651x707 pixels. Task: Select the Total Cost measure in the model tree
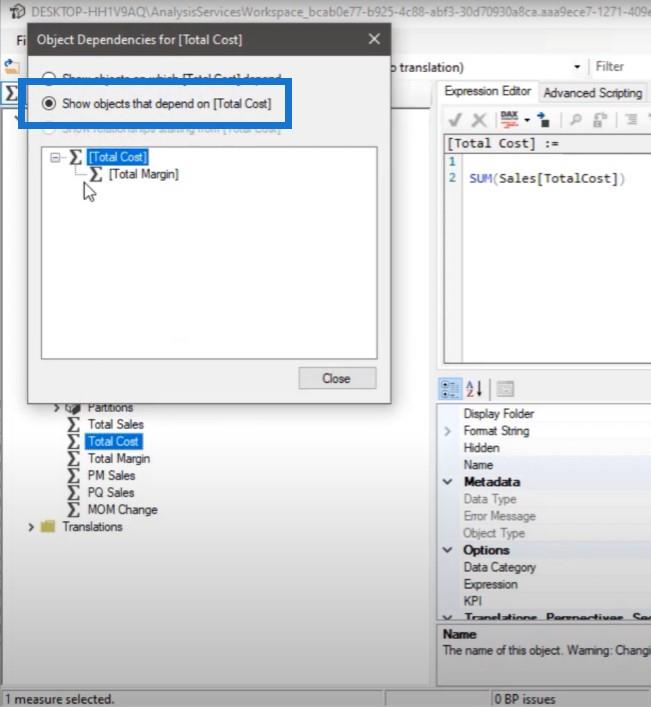pyautogui.click(x=113, y=441)
